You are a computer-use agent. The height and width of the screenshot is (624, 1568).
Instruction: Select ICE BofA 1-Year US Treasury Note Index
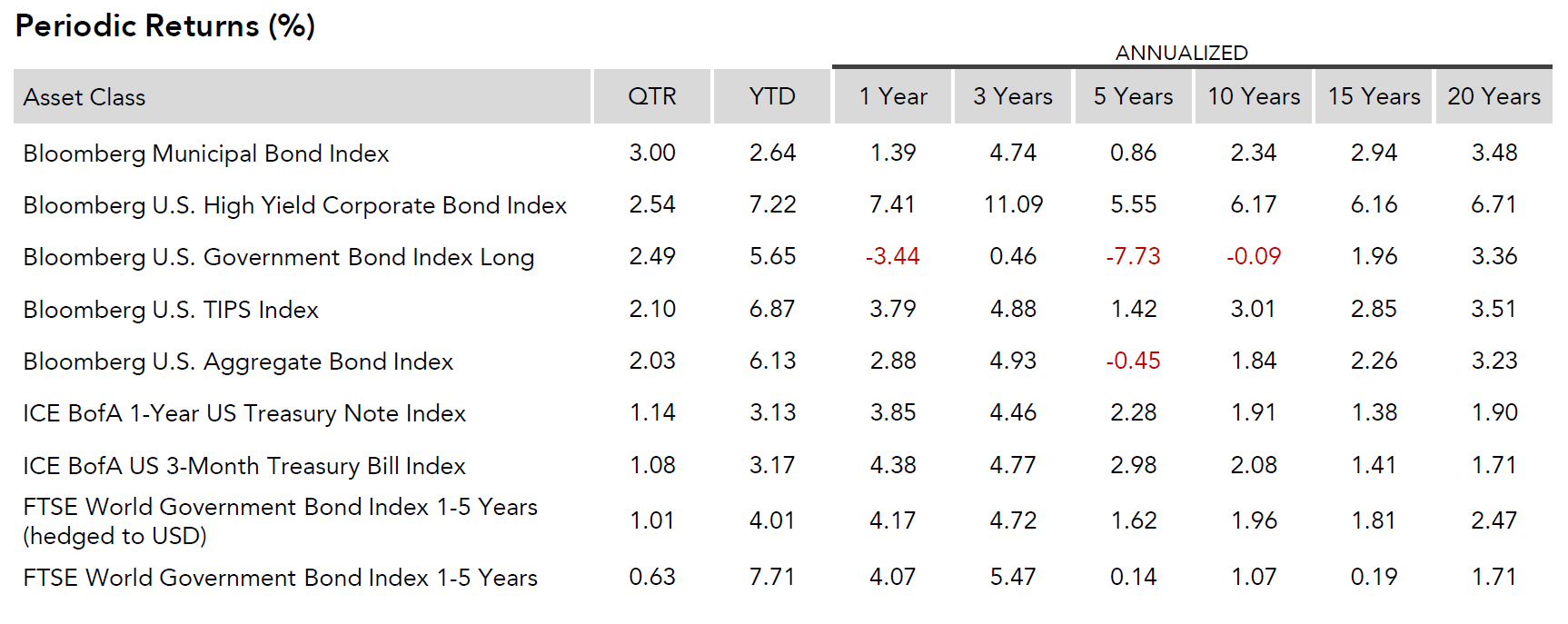[244, 413]
